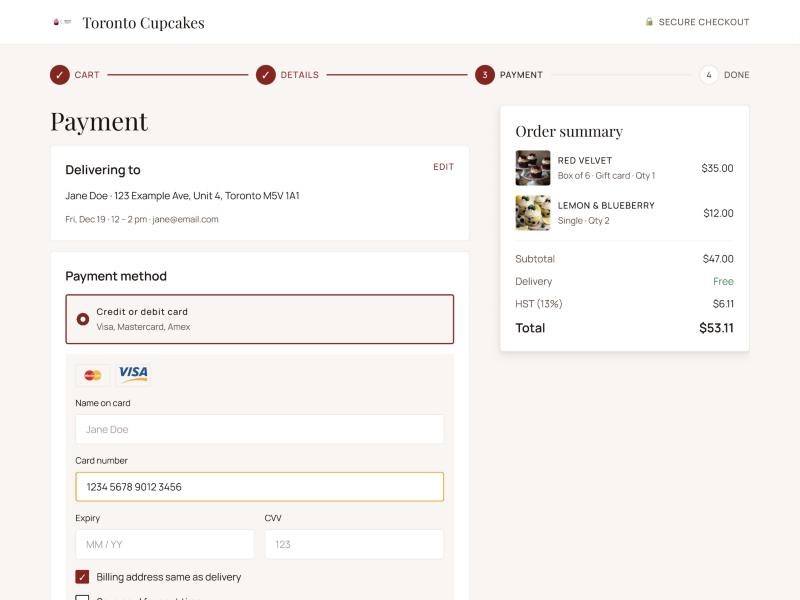Open the Red Velvet product thumbnail

click(x=533, y=168)
